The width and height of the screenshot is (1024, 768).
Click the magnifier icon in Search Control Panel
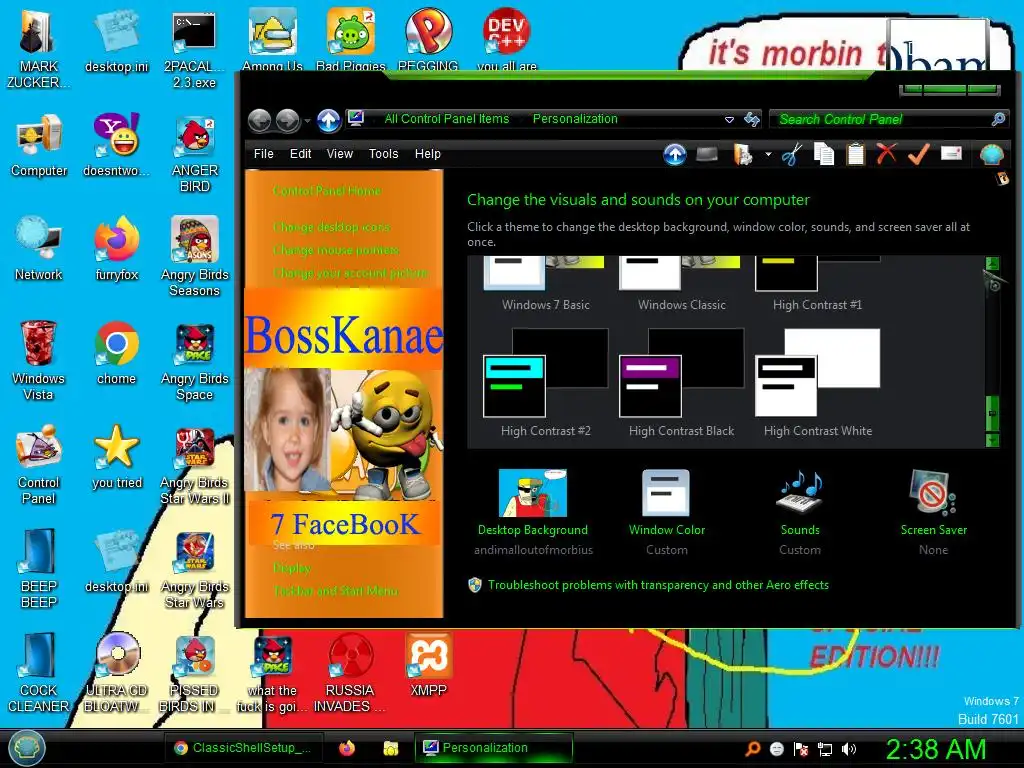pyautogui.click(x=998, y=119)
